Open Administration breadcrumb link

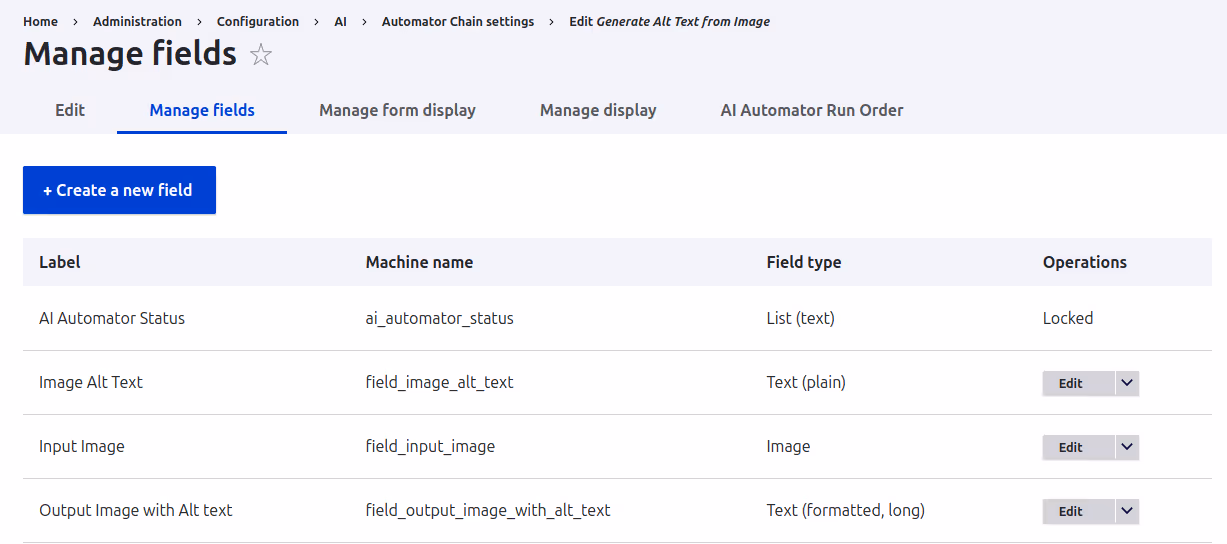tap(137, 21)
